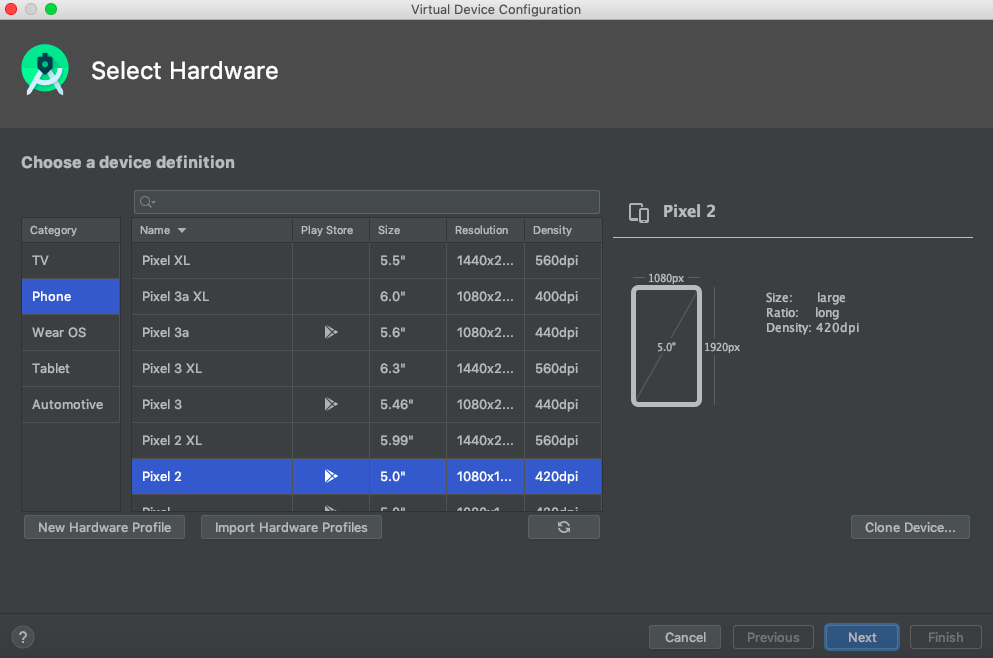Open help with the question mark button

[x=23, y=637]
